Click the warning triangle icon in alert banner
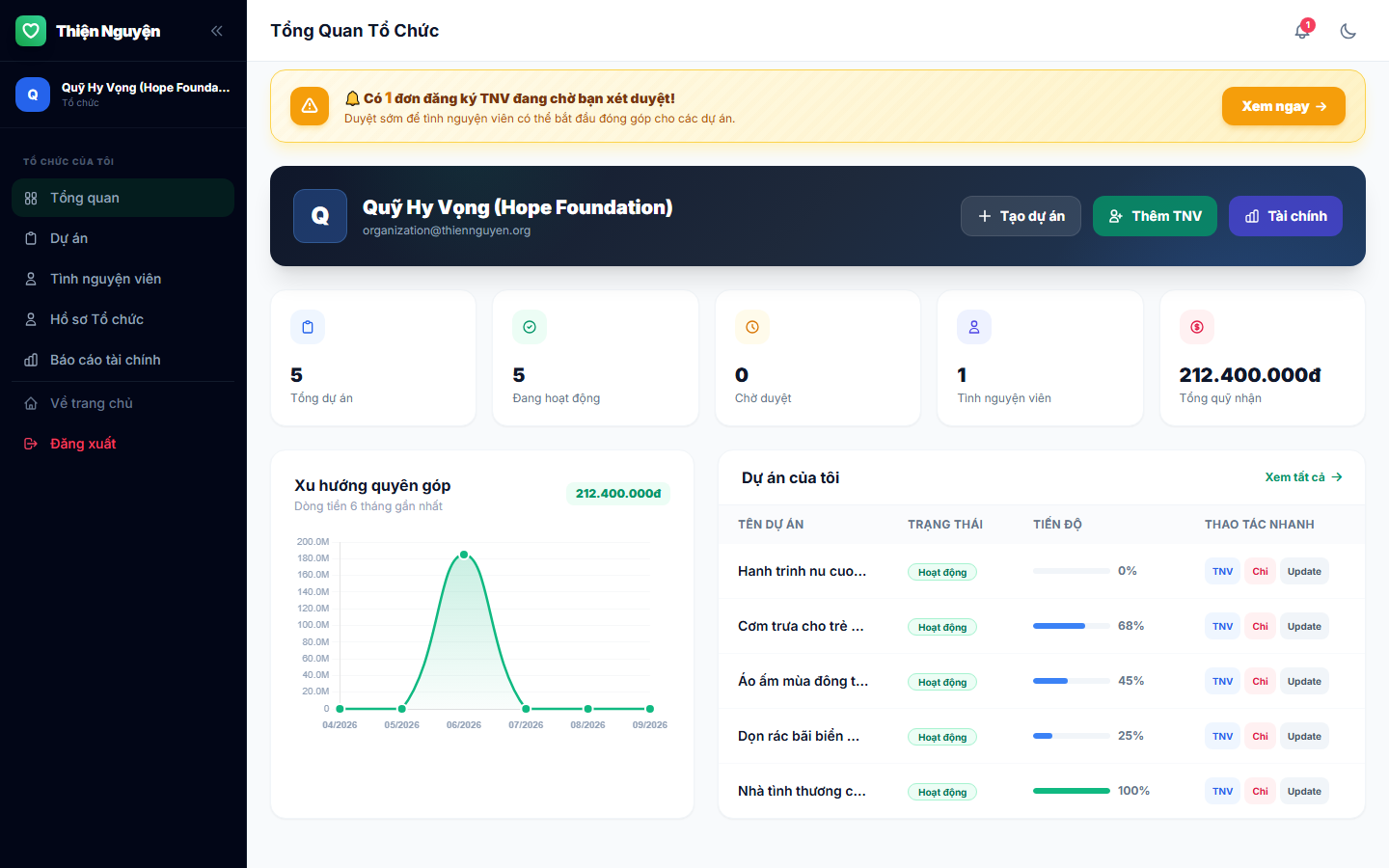The height and width of the screenshot is (868, 1389). tap(310, 106)
